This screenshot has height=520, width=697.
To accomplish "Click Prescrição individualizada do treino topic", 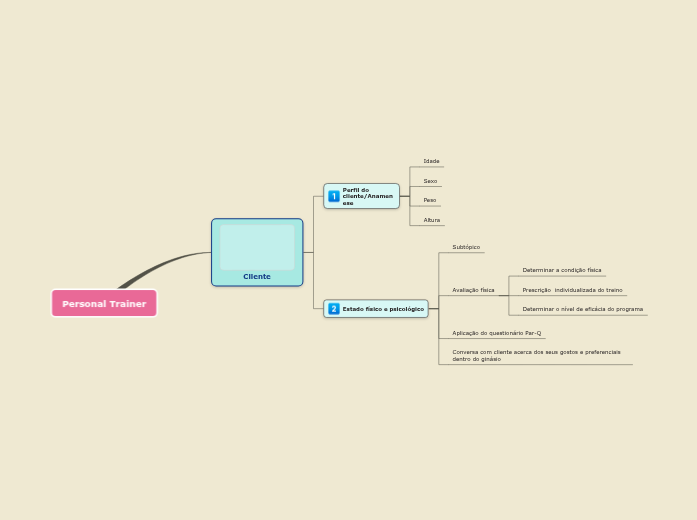I will tap(572, 290).
